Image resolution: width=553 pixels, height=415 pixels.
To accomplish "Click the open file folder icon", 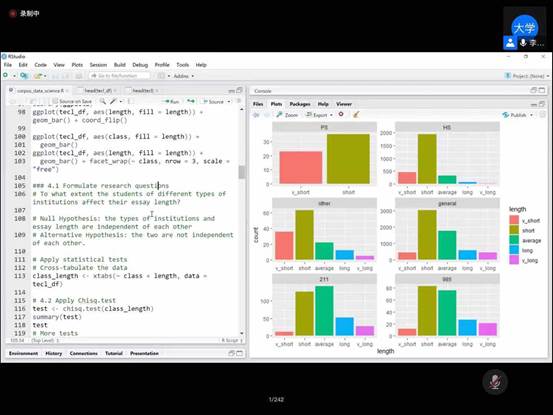I will (x=38, y=76).
